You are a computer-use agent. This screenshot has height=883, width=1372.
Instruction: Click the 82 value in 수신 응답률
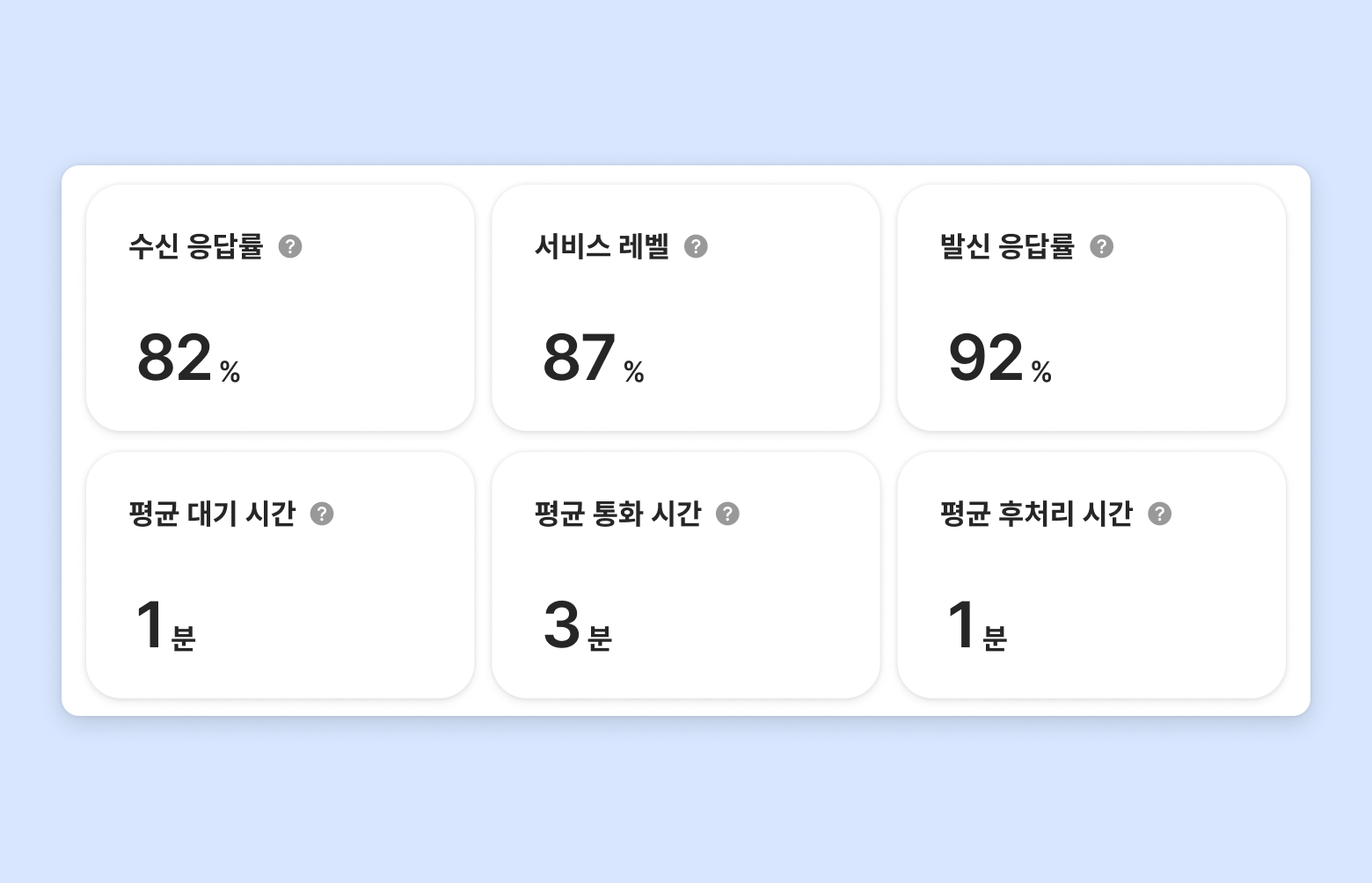coord(174,358)
